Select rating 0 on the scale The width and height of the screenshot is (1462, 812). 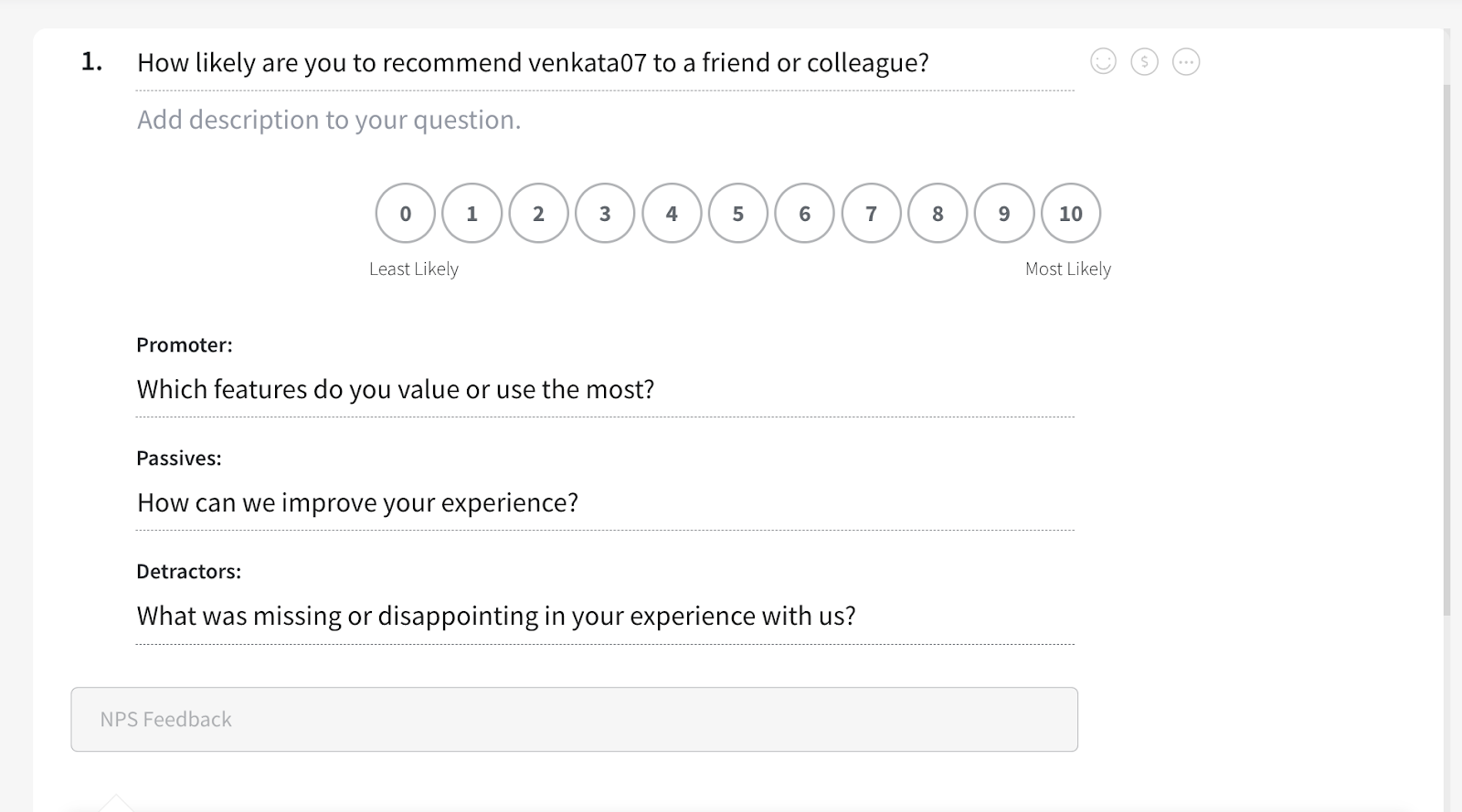(406, 213)
